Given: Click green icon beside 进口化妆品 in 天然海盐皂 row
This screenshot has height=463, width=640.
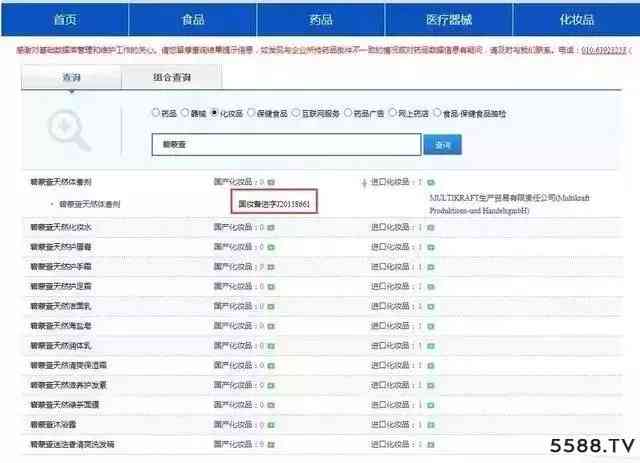Looking at the screenshot, I should tap(430, 325).
